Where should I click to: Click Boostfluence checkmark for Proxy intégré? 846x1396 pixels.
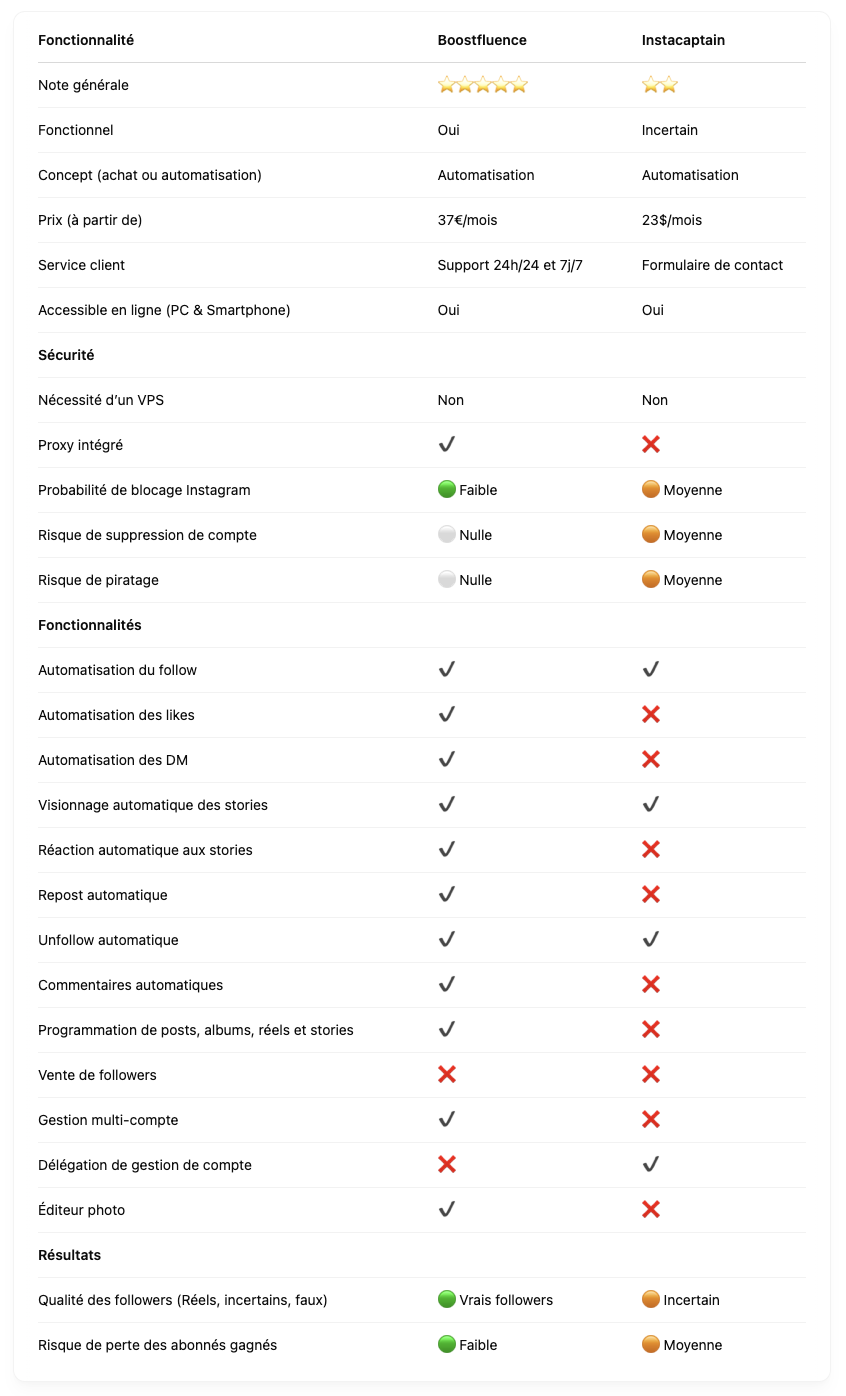click(x=447, y=445)
